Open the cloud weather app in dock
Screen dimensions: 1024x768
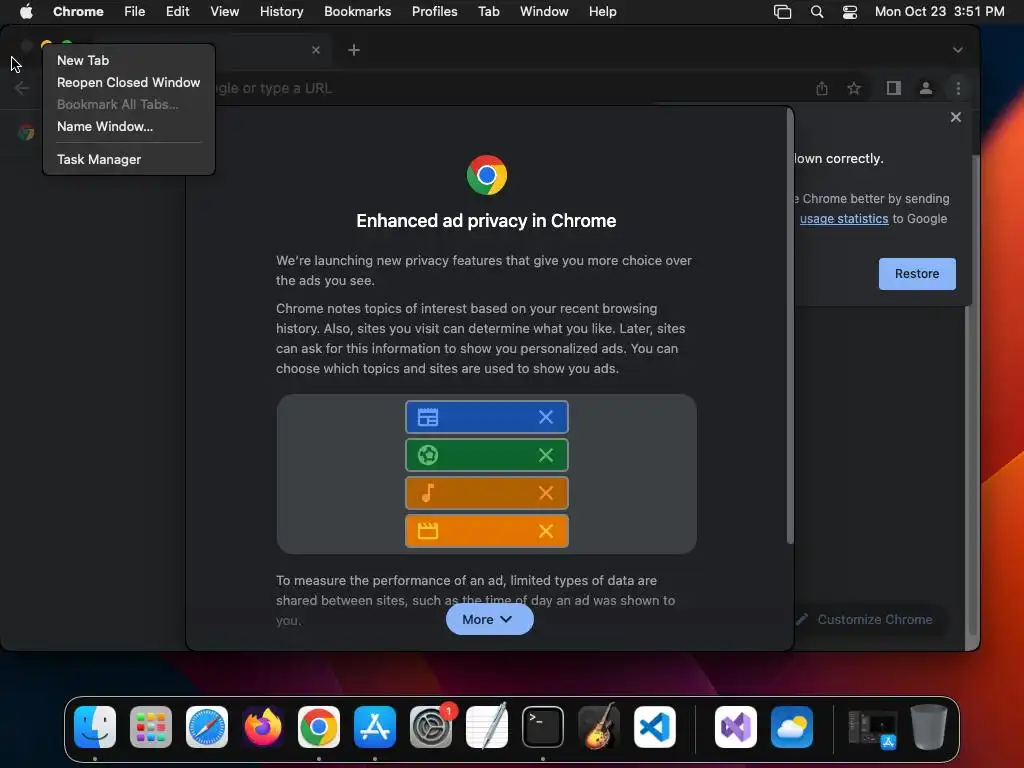(x=792, y=727)
